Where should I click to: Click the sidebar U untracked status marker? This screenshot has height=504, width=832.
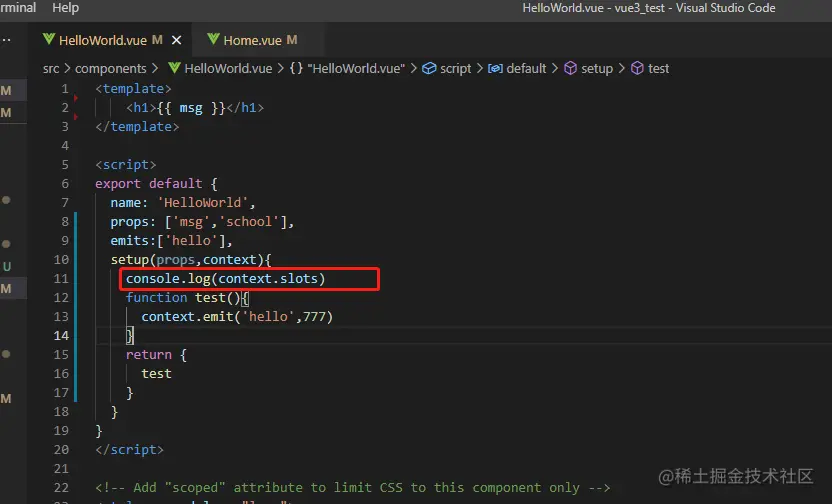coord(7,267)
